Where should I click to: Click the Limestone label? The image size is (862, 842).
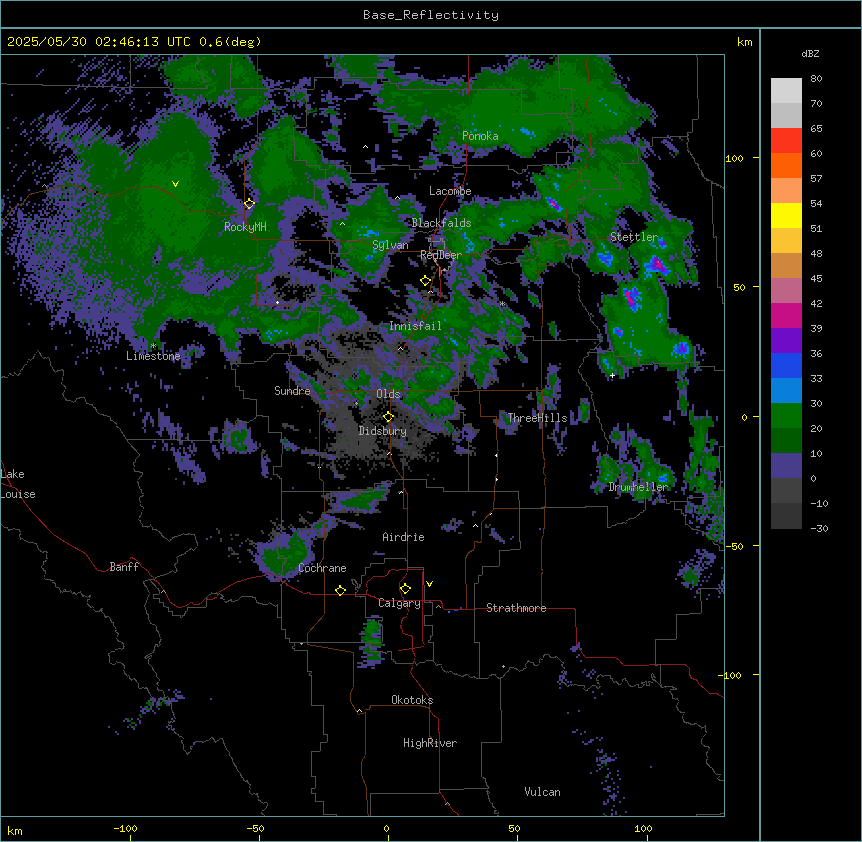pos(153,356)
